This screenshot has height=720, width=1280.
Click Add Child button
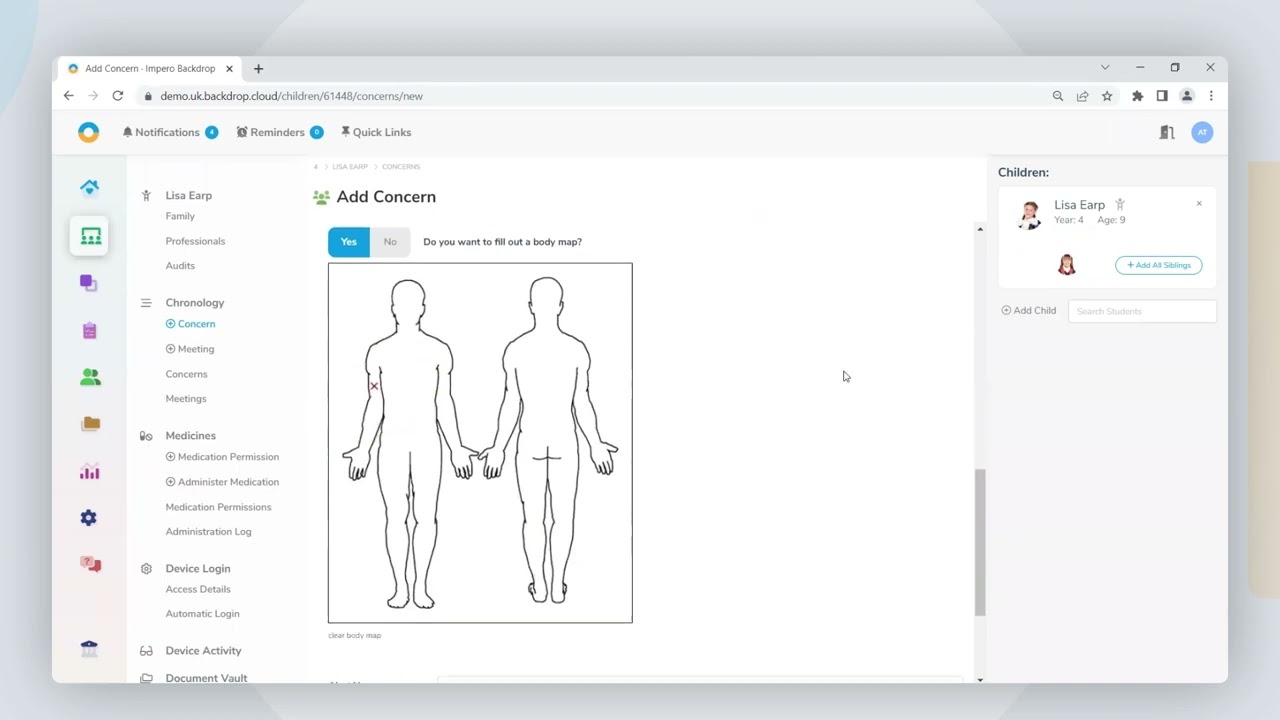1029,311
